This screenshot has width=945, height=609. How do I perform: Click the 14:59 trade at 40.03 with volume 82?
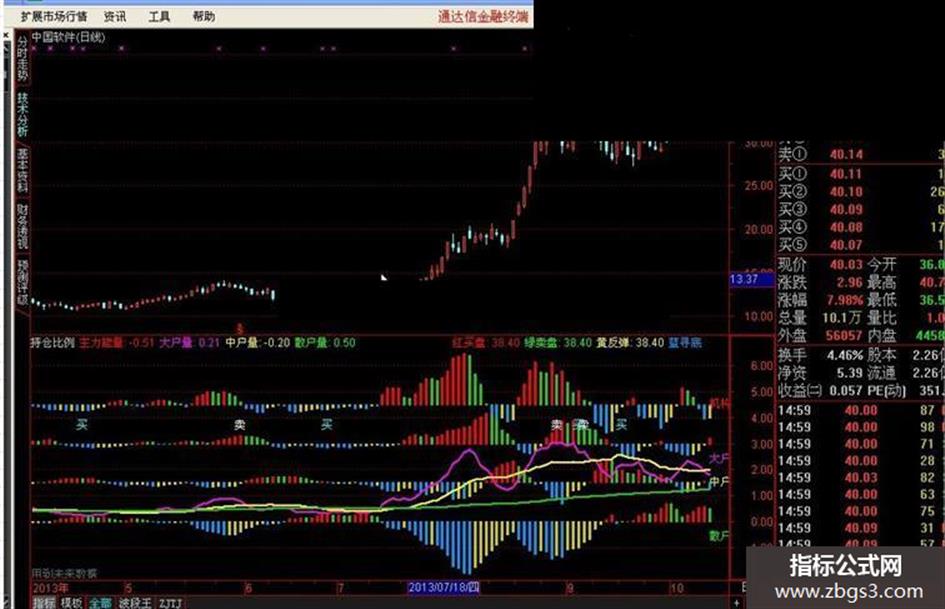click(x=859, y=478)
